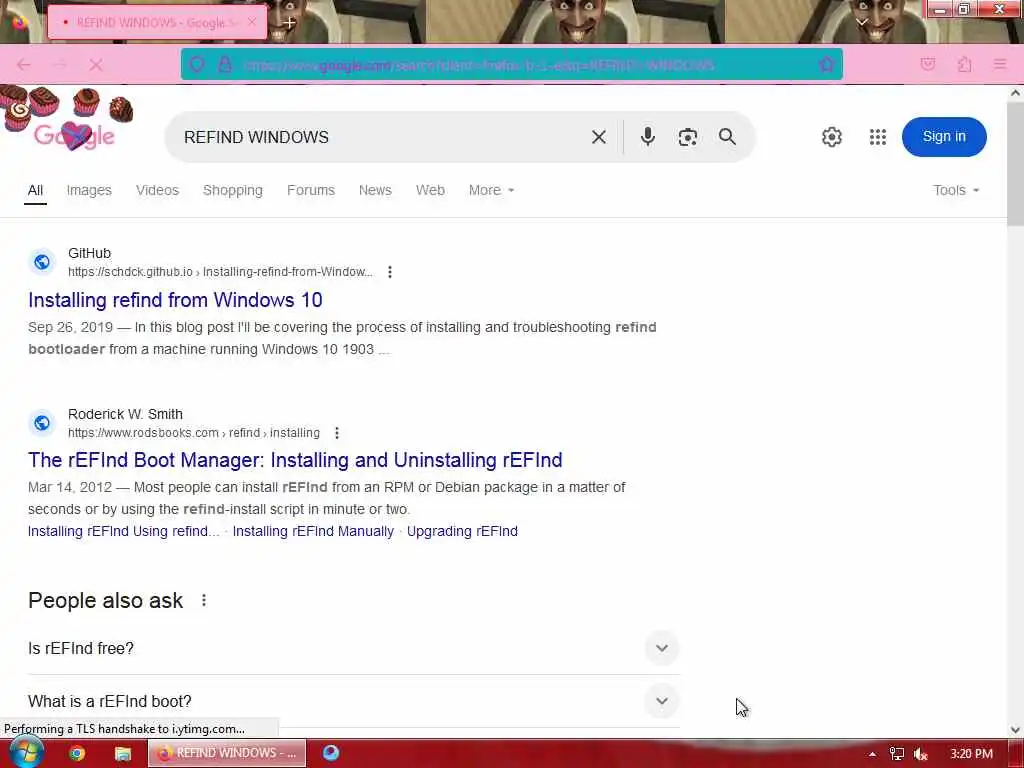This screenshot has height=768, width=1024.
Task: Clear the search box with the X icon
Action: pos(598,137)
